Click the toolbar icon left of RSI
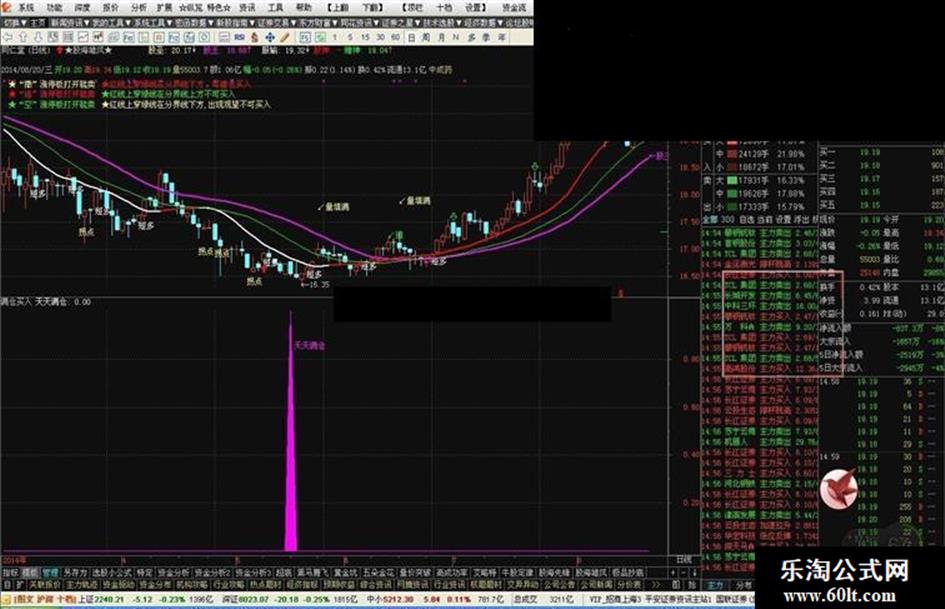945x609 pixels. (224, 37)
